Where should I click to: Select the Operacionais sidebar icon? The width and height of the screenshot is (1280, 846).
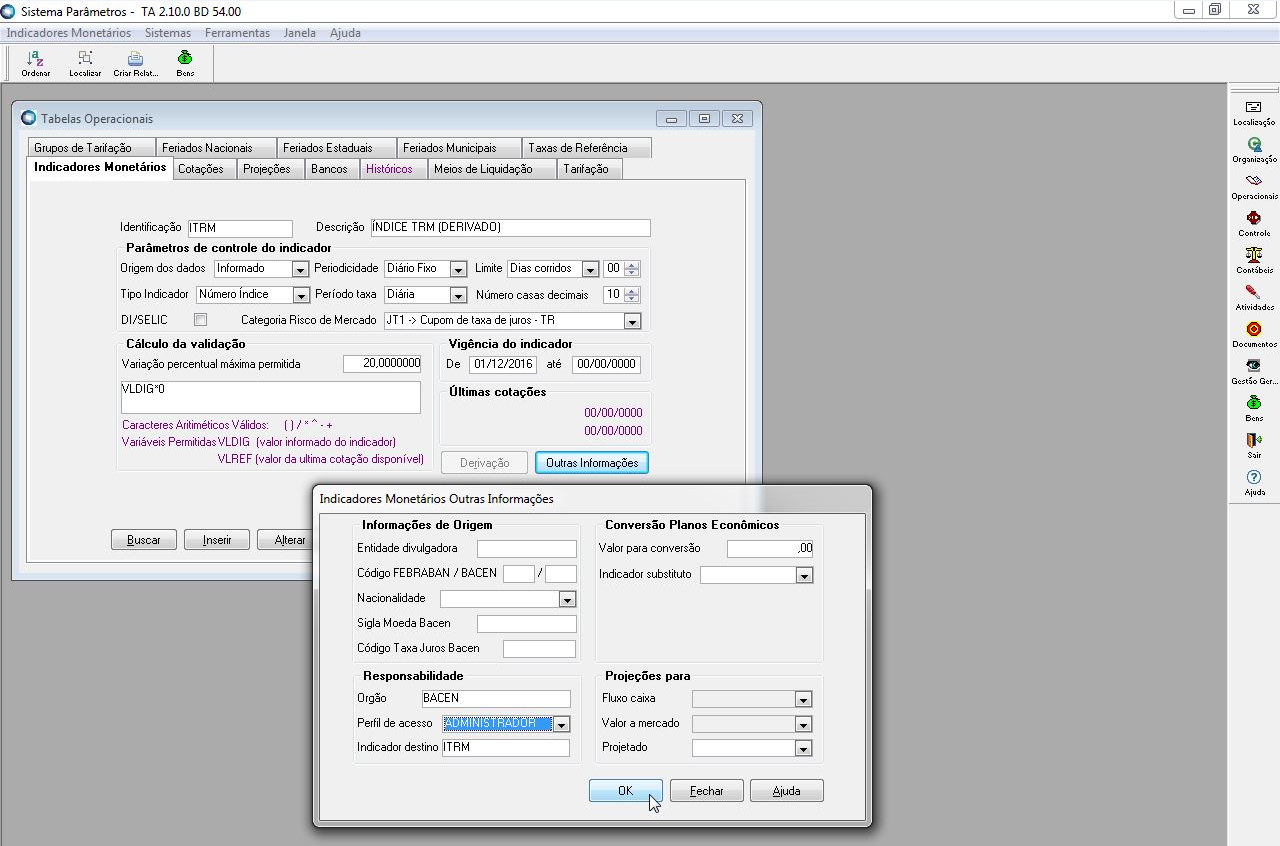(x=1254, y=187)
